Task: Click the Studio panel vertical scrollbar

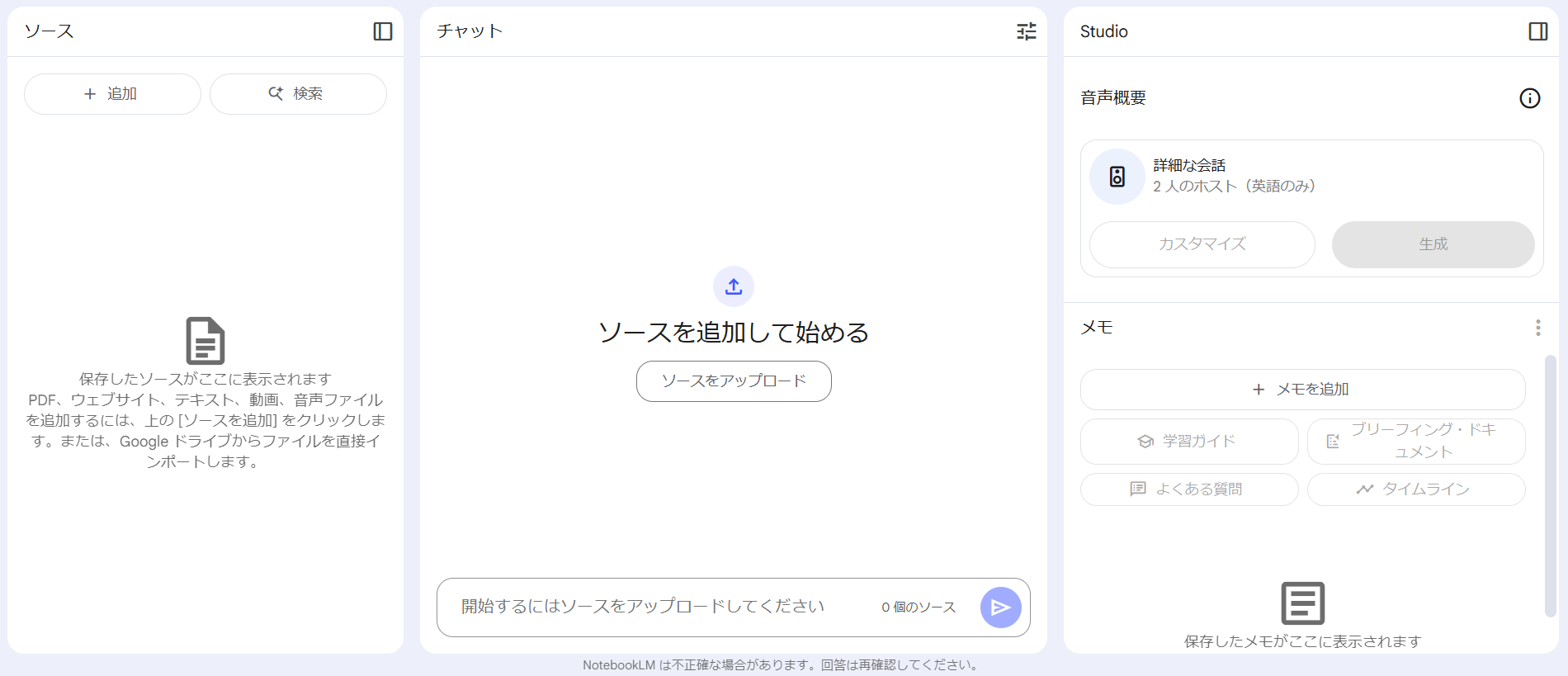Action: tap(1550, 485)
